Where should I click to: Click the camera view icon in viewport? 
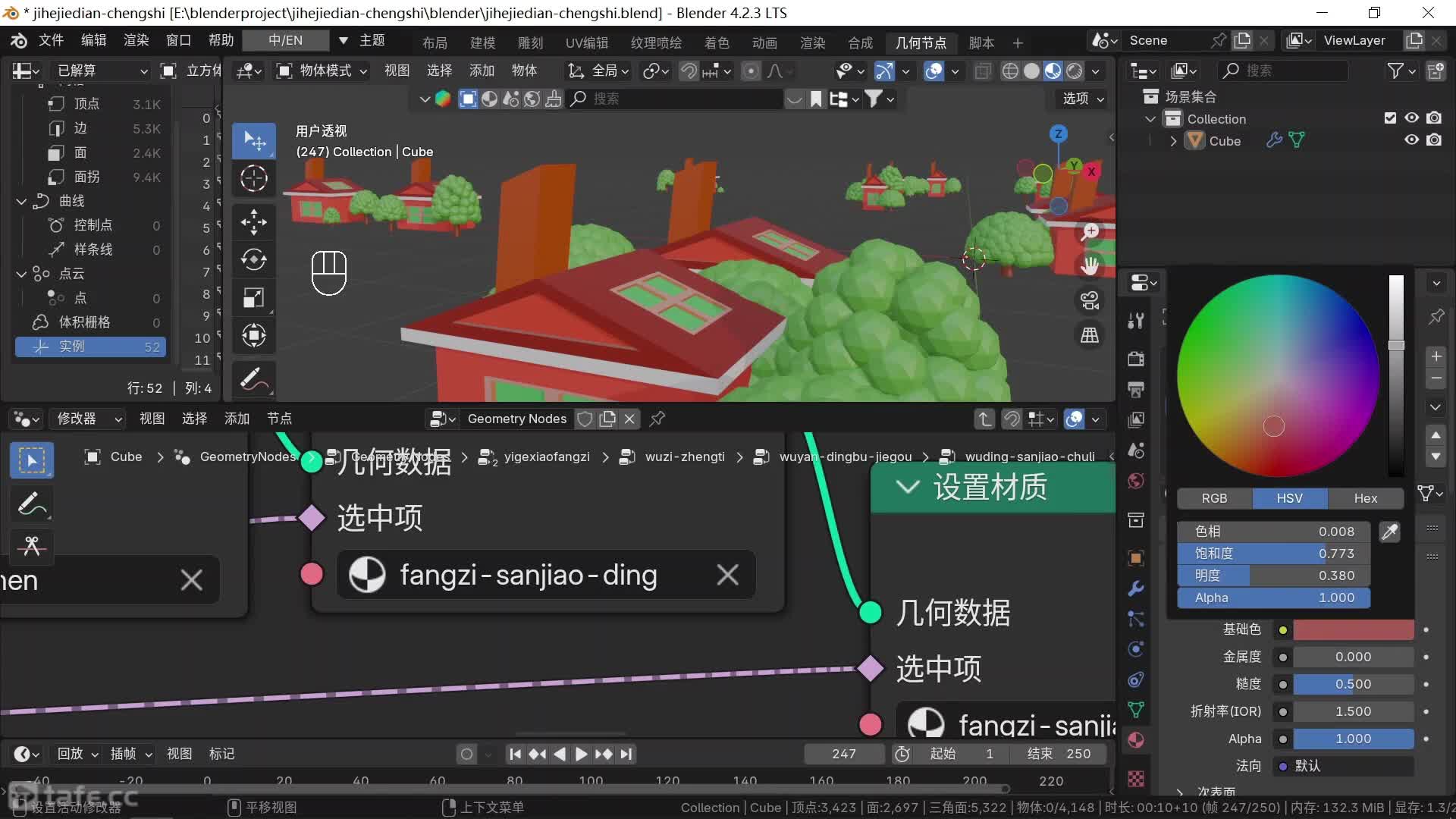coord(1090,300)
